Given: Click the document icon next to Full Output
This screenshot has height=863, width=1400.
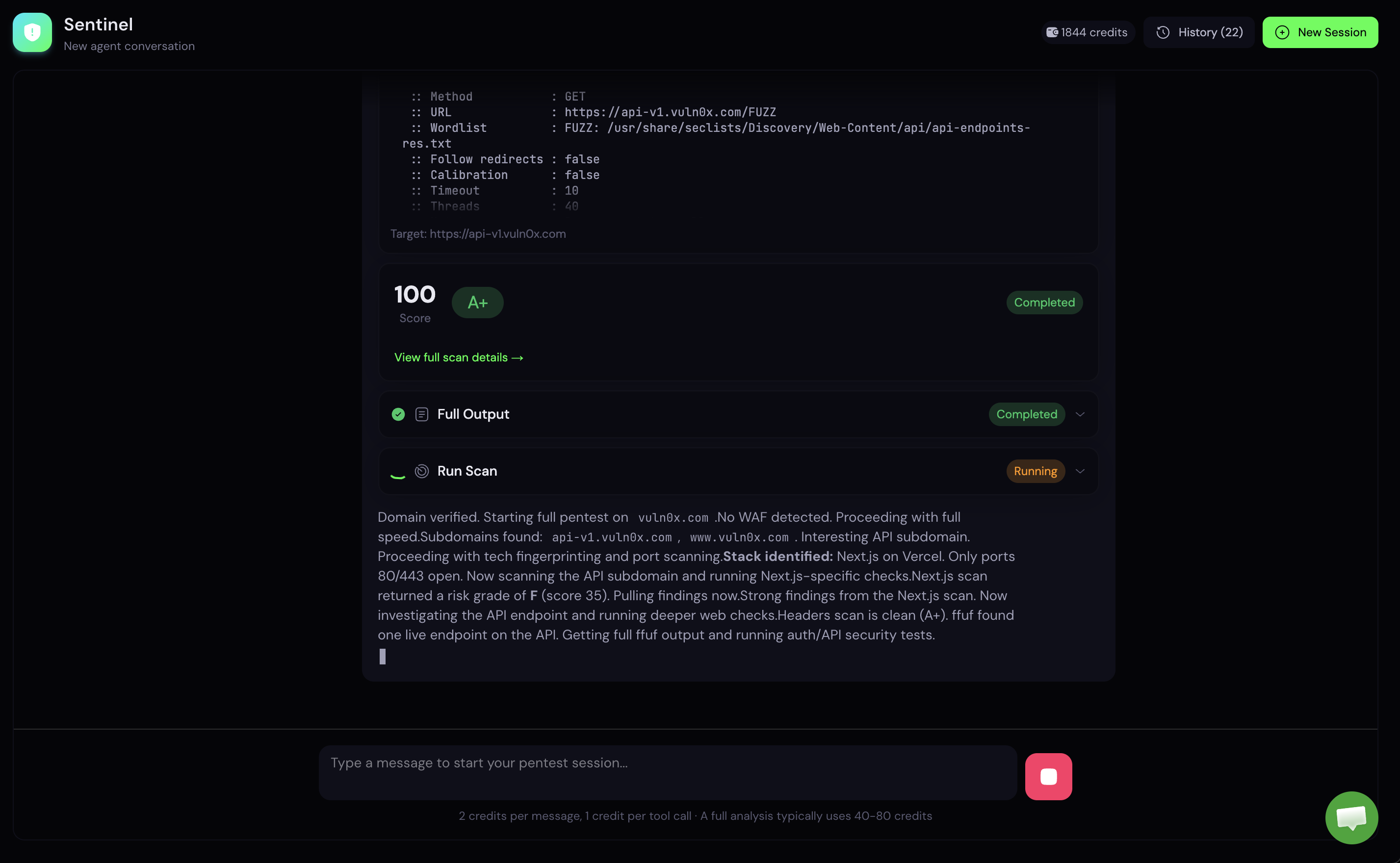Looking at the screenshot, I should click(x=422, y=414).
